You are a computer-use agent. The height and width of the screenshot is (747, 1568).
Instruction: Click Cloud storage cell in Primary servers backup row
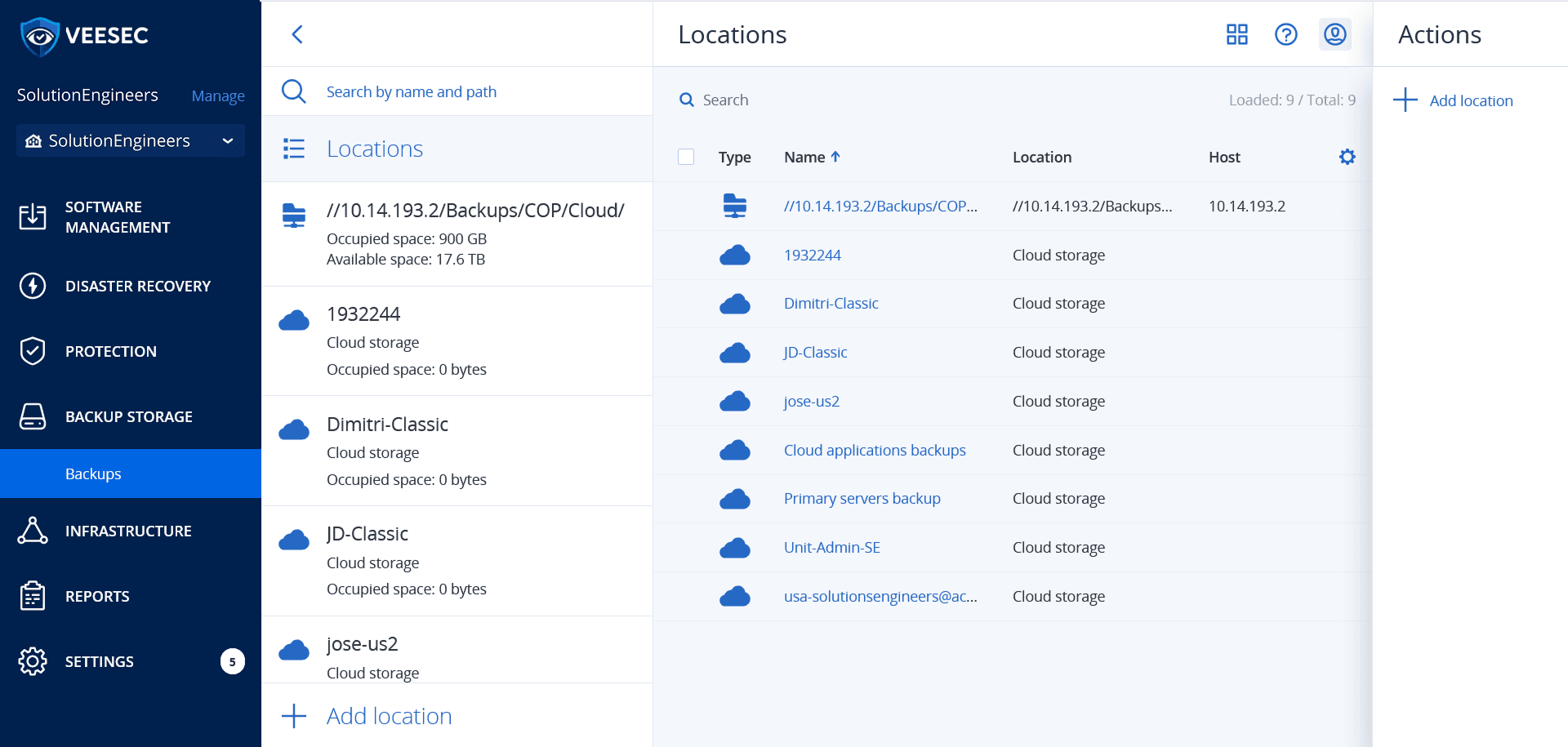[1058, 498]
